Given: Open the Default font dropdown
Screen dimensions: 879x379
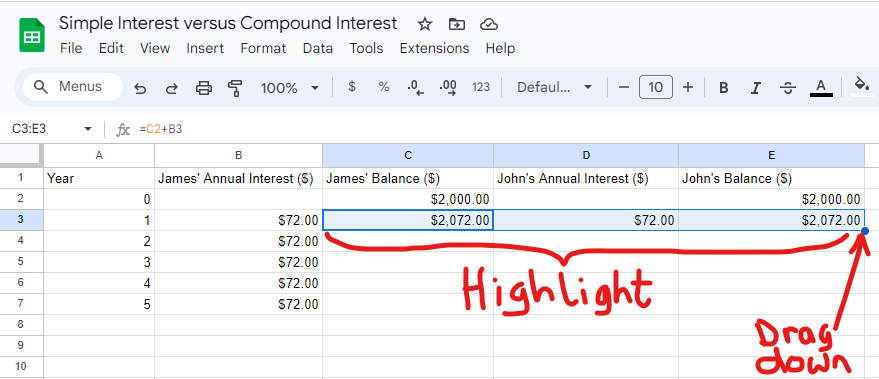Looking at the screenshot, I should [554, 87].
